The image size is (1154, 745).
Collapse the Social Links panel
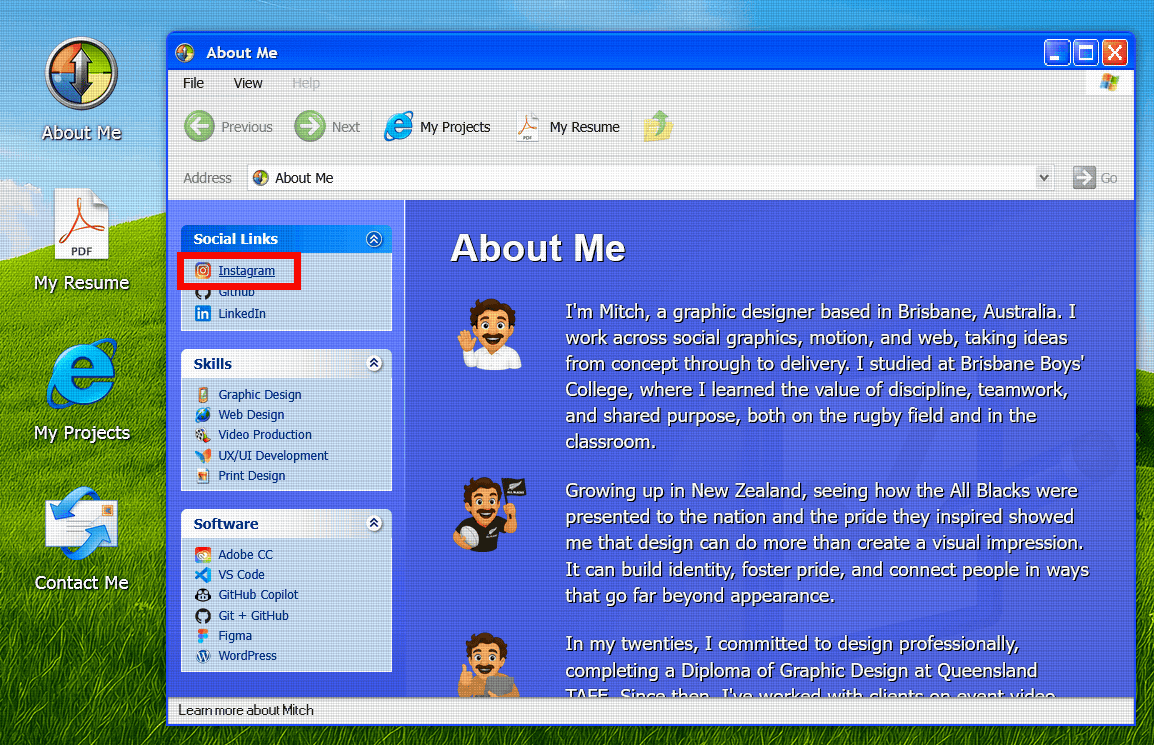374,239
